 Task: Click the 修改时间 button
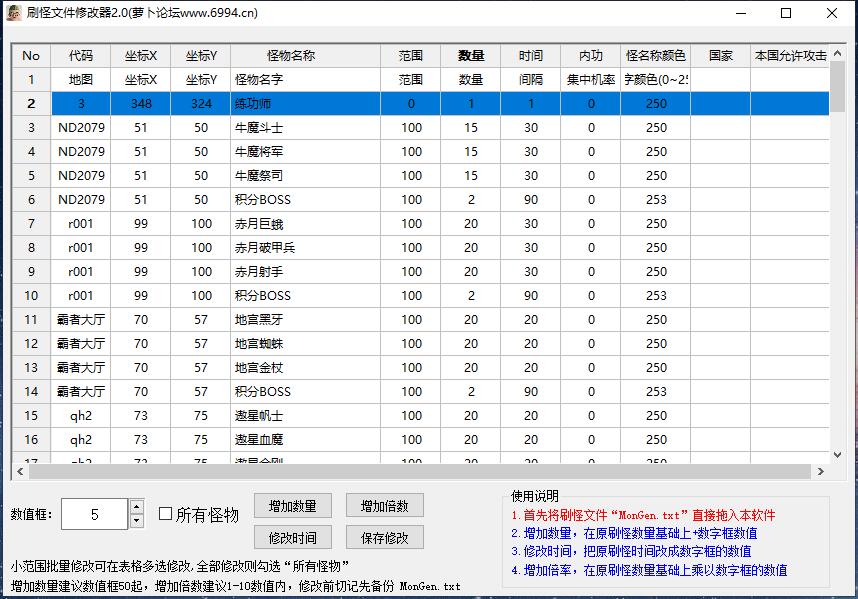click(x=293, y=538)
